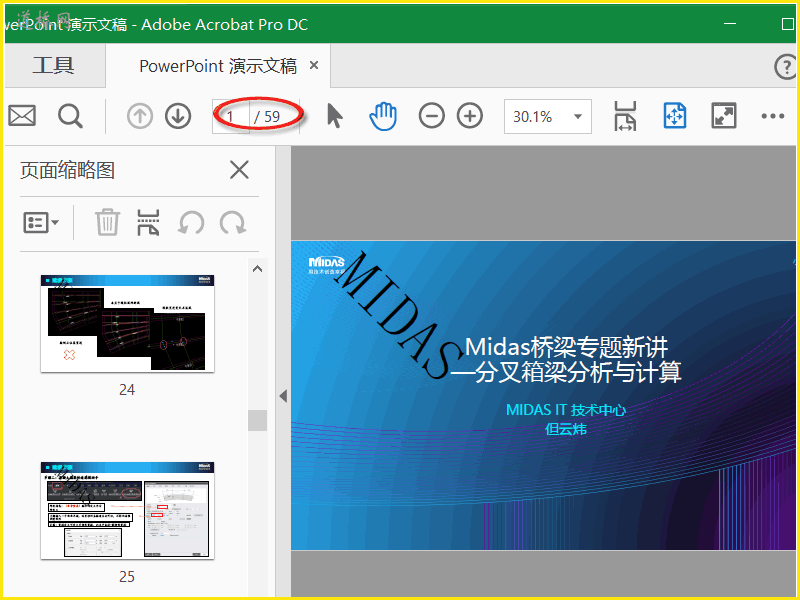This screenshot has height=600, width=800.
Task: Activate the hand pan tool
Action: [x=383, y=116]
